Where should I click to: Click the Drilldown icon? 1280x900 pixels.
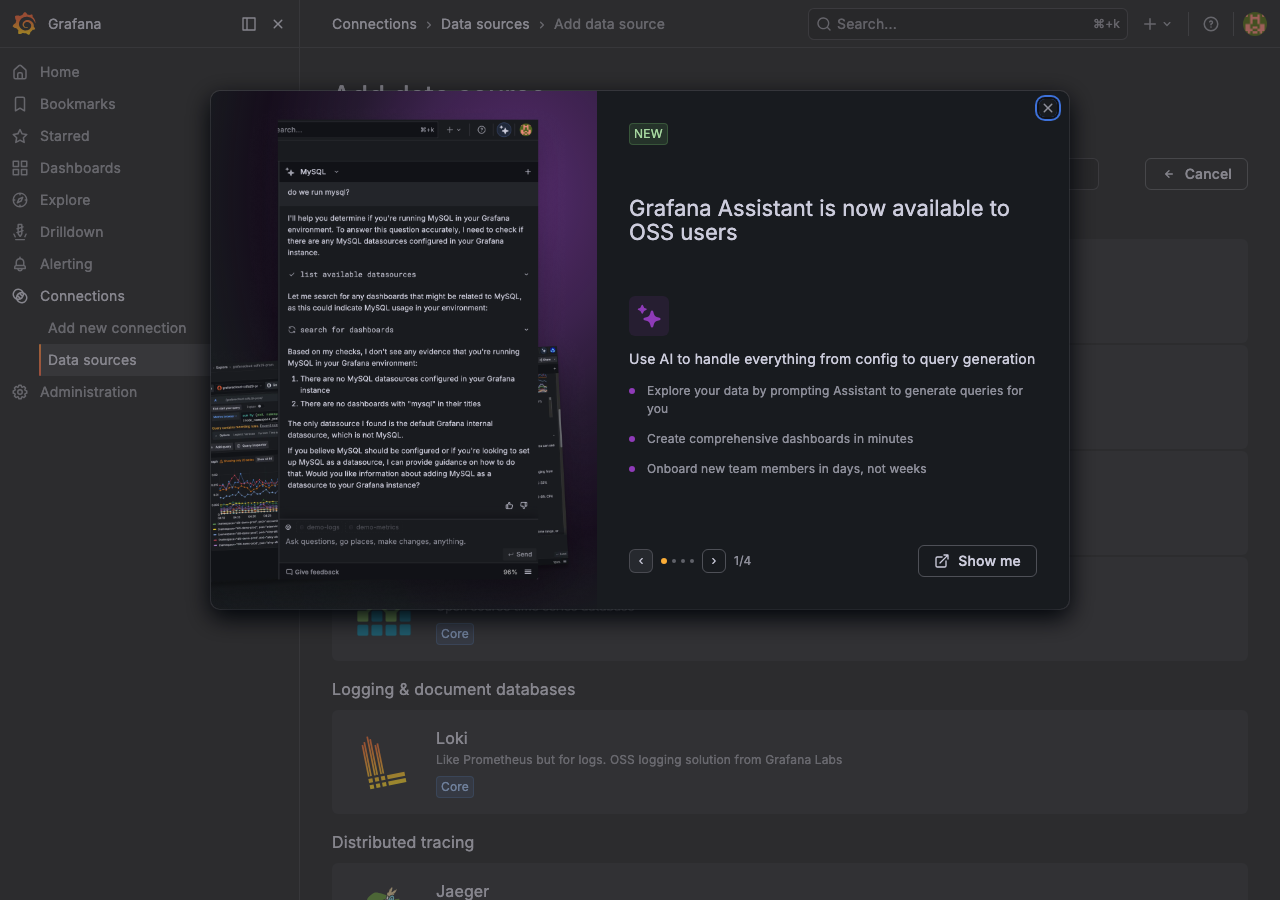click(20, 232)
